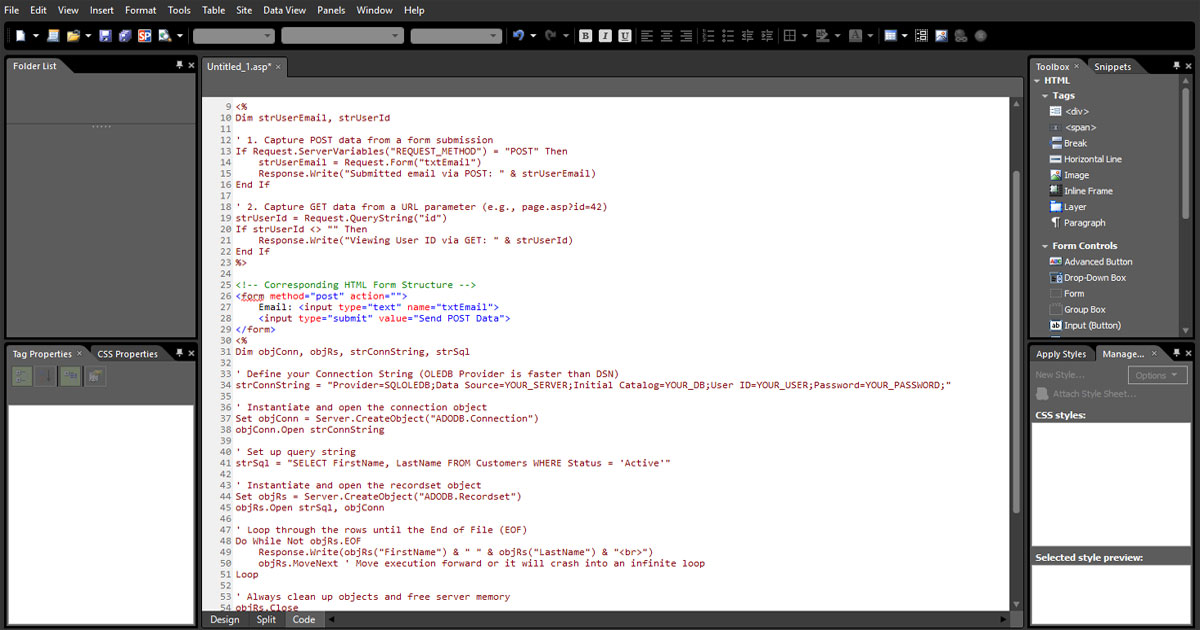Image resolution: width=1200 pixels, height=630 pixels.
Task: Open the Undo history dropdown arrow
Action: tap(532, 35)
